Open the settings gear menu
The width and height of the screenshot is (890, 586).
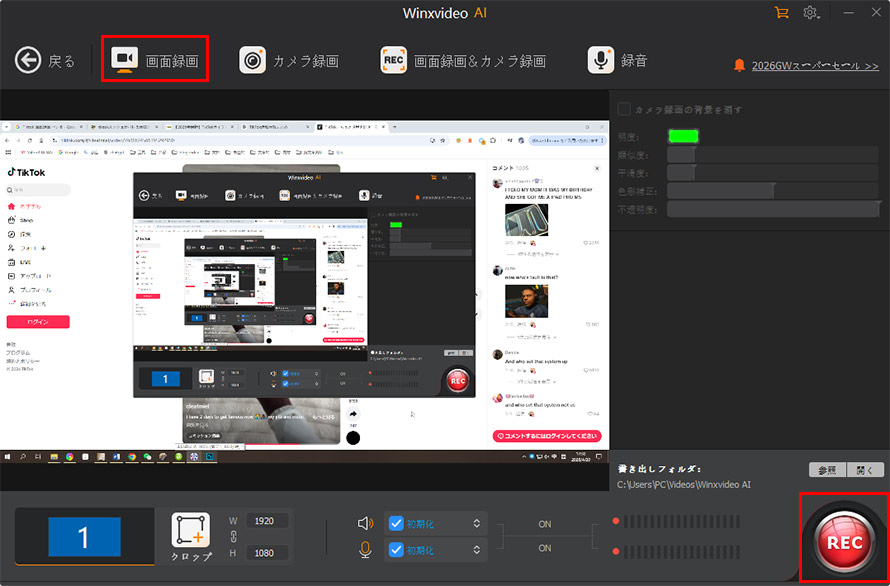point(811,12)
